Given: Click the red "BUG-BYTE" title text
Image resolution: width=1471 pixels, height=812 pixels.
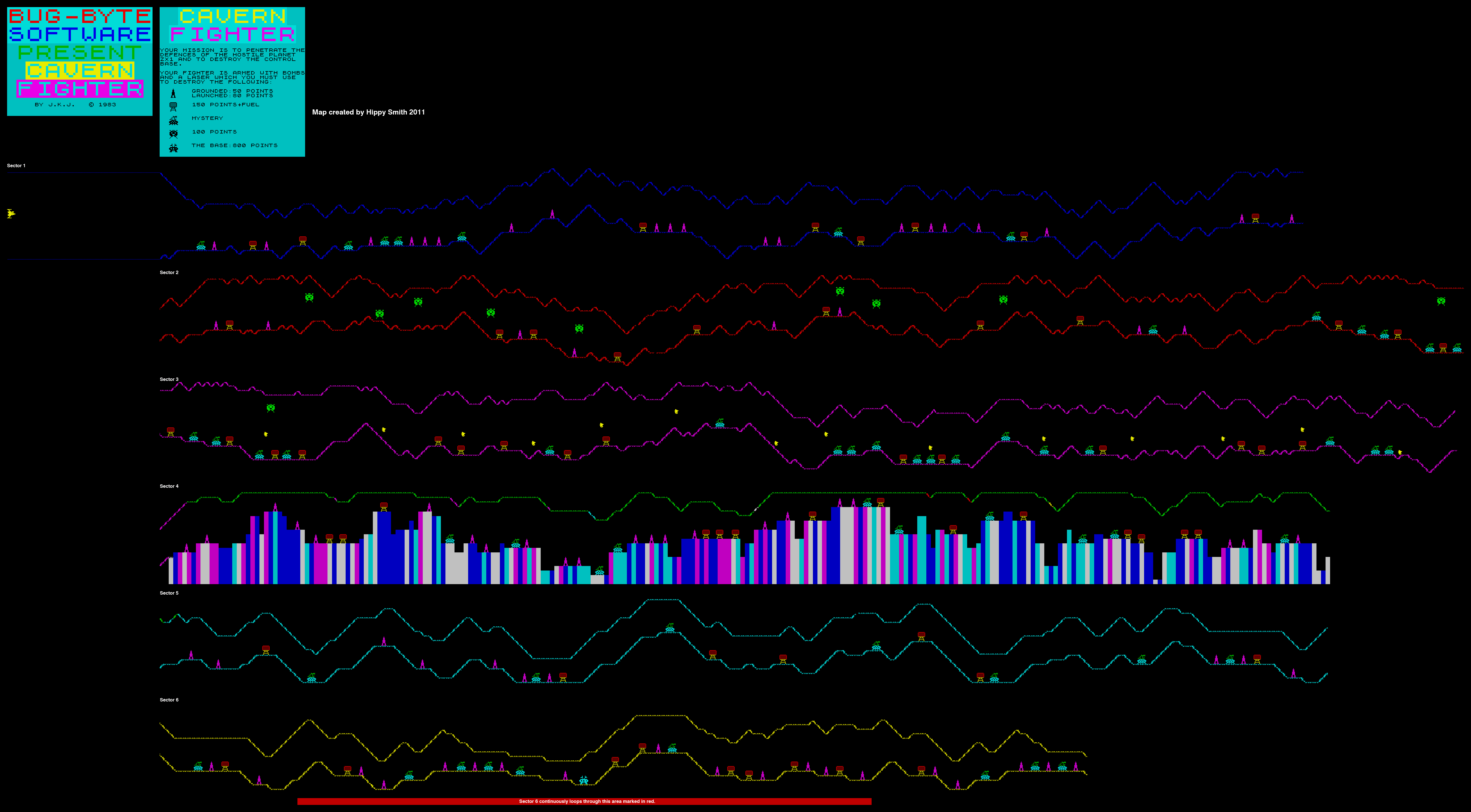Looking at the screenshot, I should click(80, 16).
